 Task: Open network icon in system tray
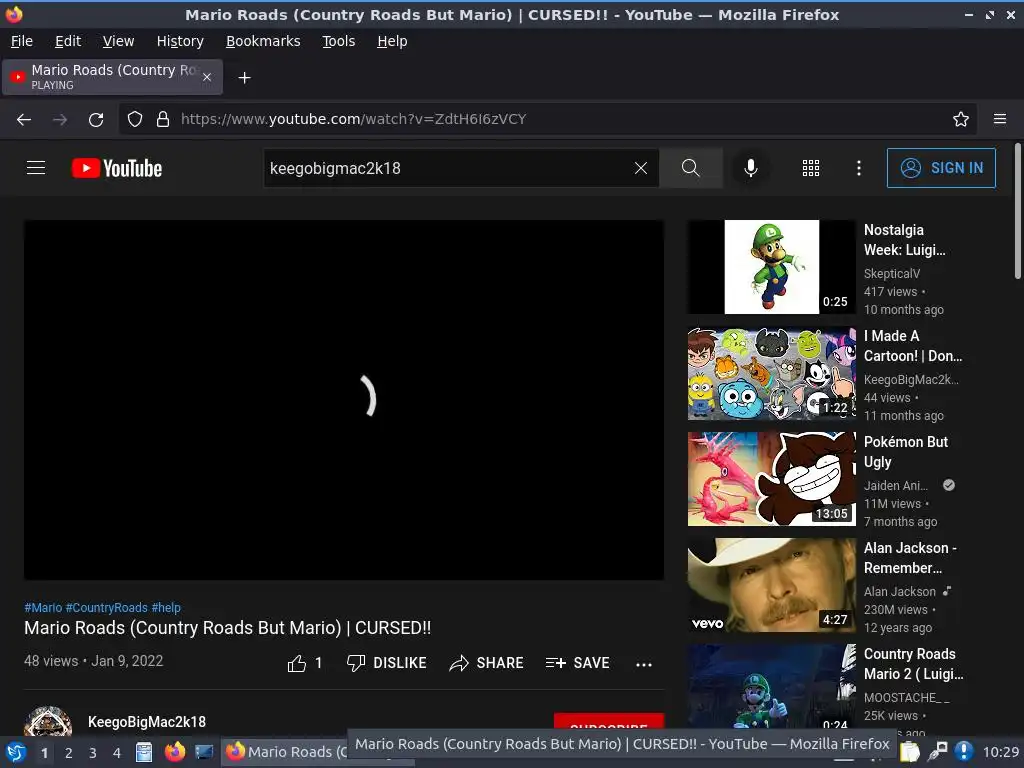(938, 752)
